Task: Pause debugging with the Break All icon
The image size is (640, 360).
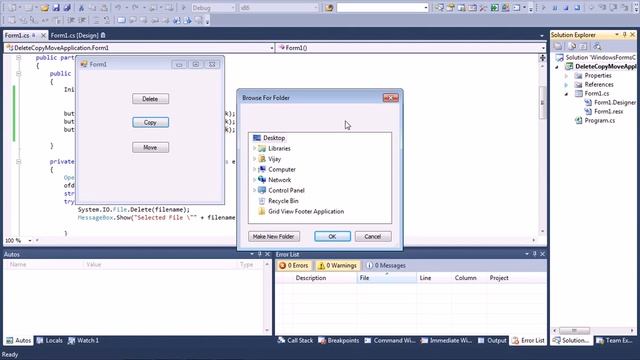Action: click(x=555, y=8)
